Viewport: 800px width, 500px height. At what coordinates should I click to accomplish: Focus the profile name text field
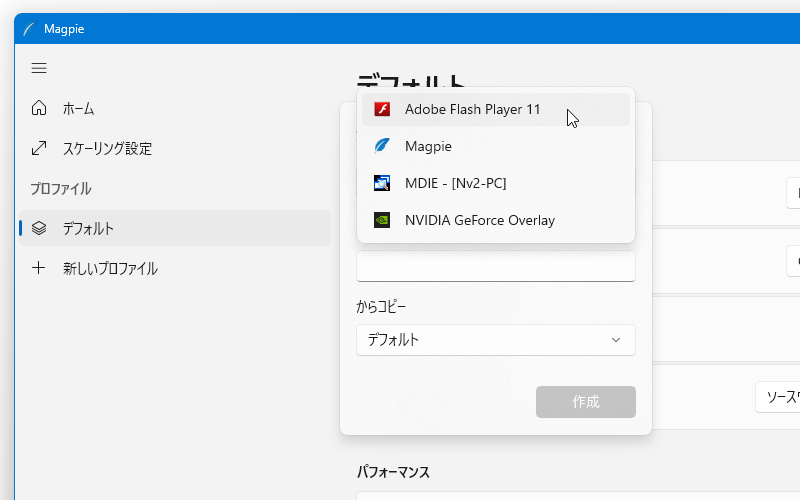pyautogui.click(x=496, y=266)
